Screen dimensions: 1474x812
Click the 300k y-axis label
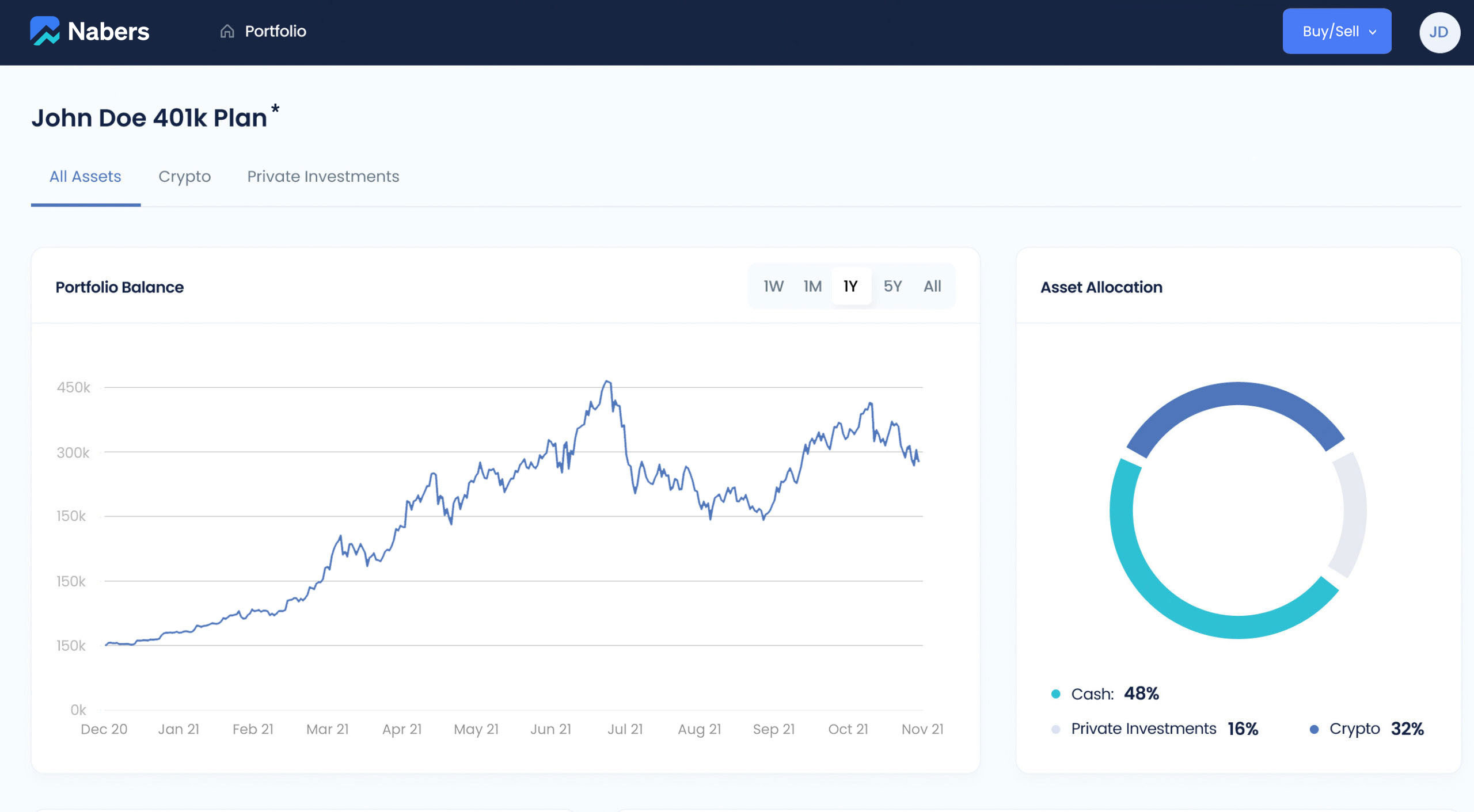click(73, 453)
